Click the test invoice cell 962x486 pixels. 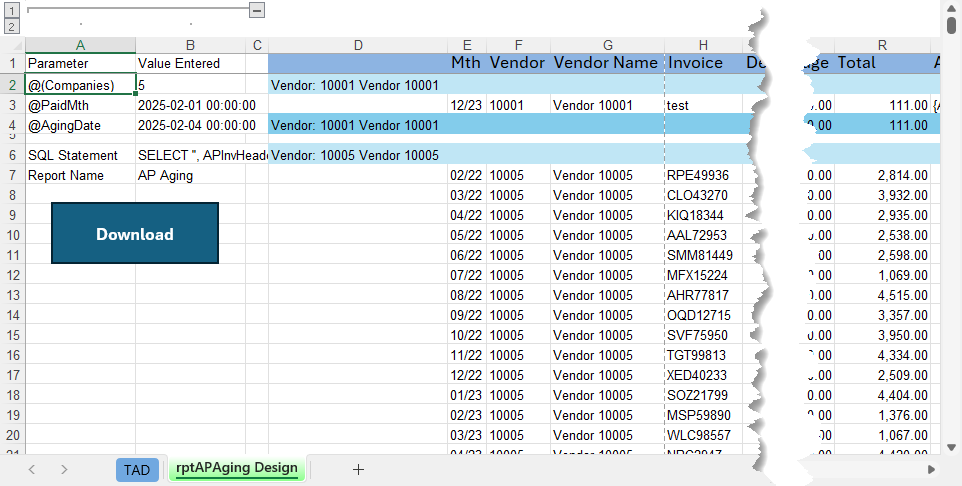coord(703,105)
